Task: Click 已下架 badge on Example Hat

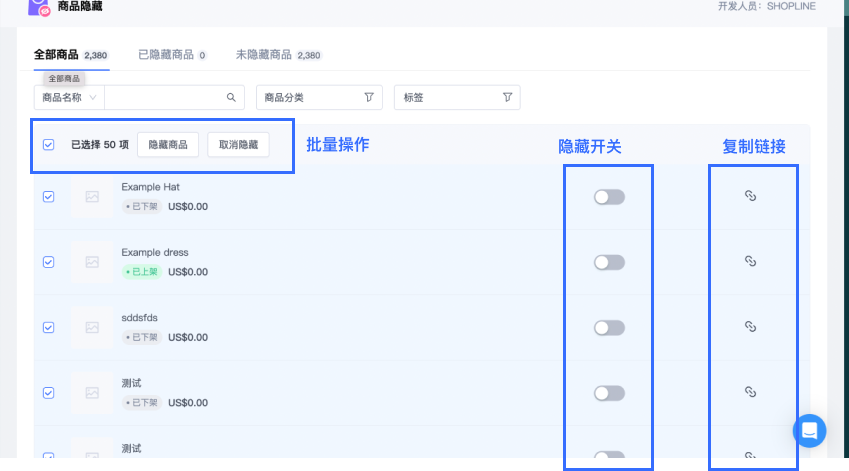Action: (142, 206)
